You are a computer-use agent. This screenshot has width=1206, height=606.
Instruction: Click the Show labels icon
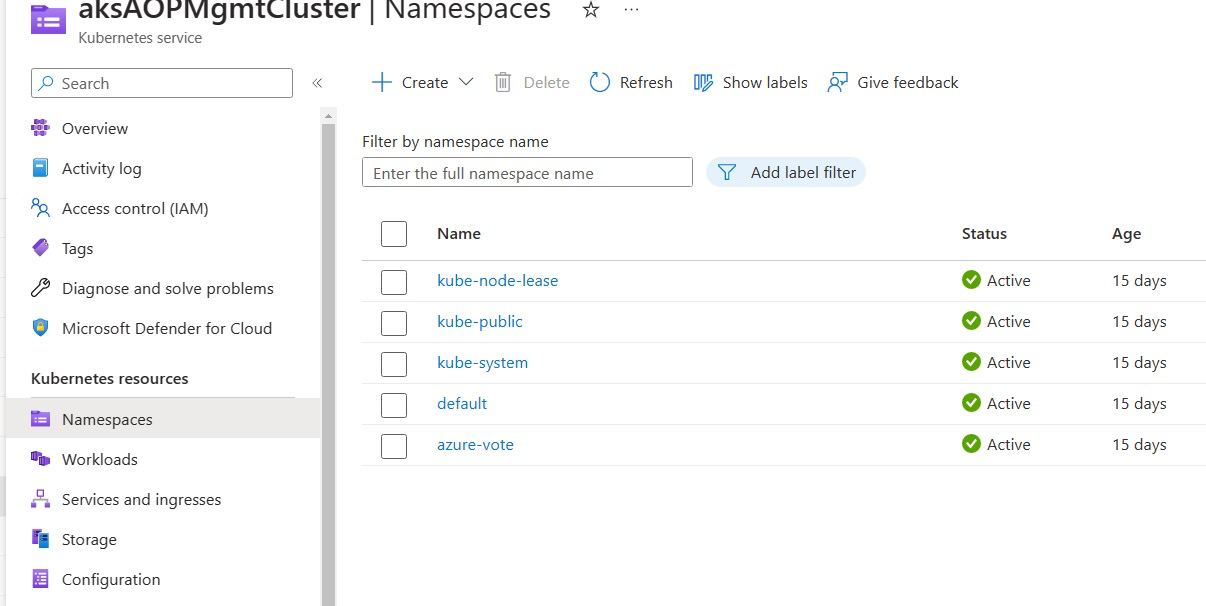point(703,82)
